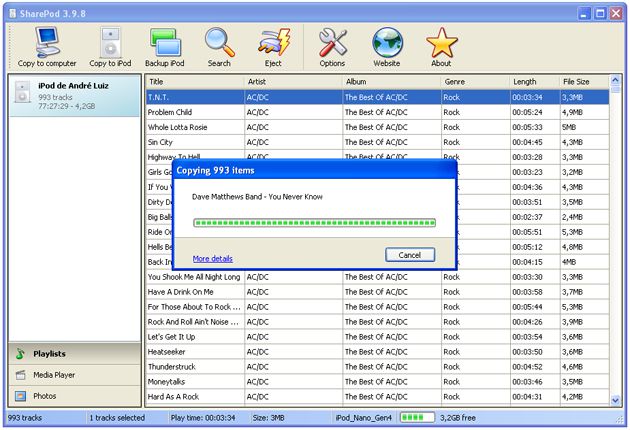The image size is (630, 430).
Task: Click the track list scroll up arrow
Action: 615,80
